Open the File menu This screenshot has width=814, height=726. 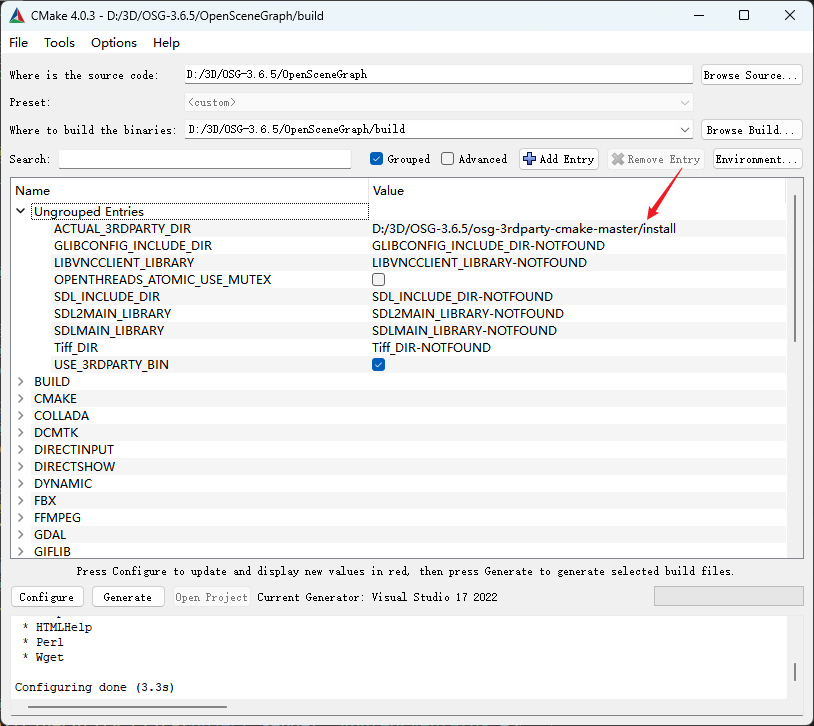pos(19,43)
